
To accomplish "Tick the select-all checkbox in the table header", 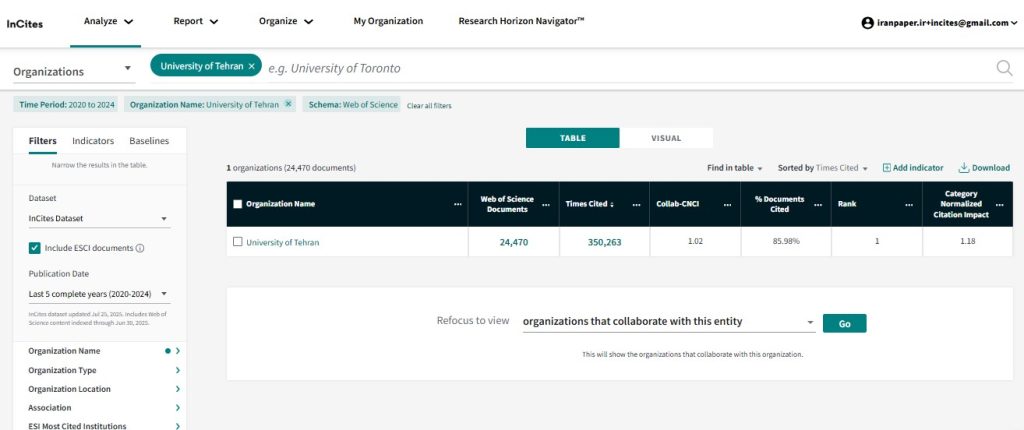I will click(x=237, y=204).
